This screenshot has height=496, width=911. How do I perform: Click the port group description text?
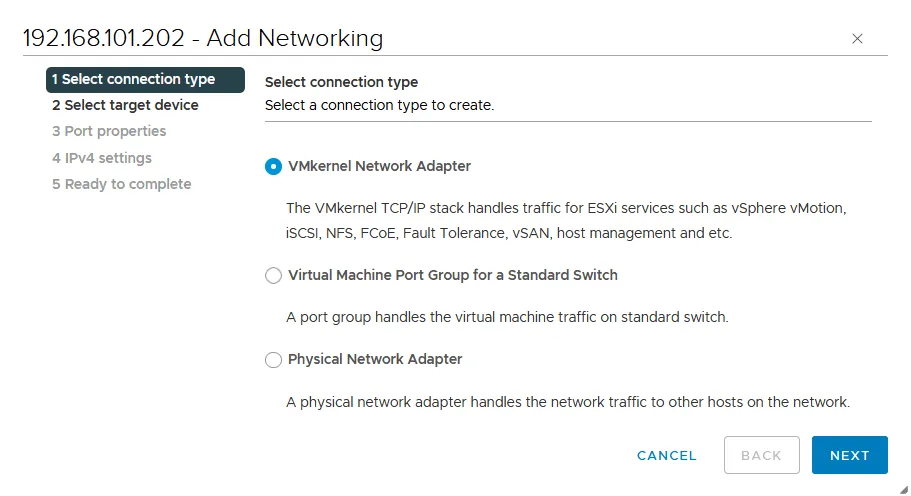pos(507,317)
